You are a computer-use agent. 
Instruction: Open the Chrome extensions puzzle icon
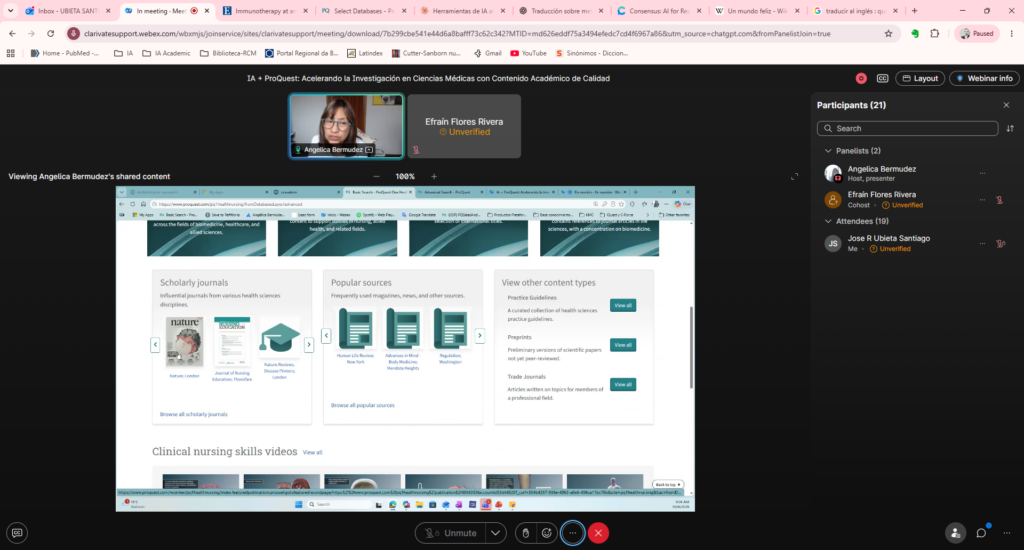click(x=935, y=33)
